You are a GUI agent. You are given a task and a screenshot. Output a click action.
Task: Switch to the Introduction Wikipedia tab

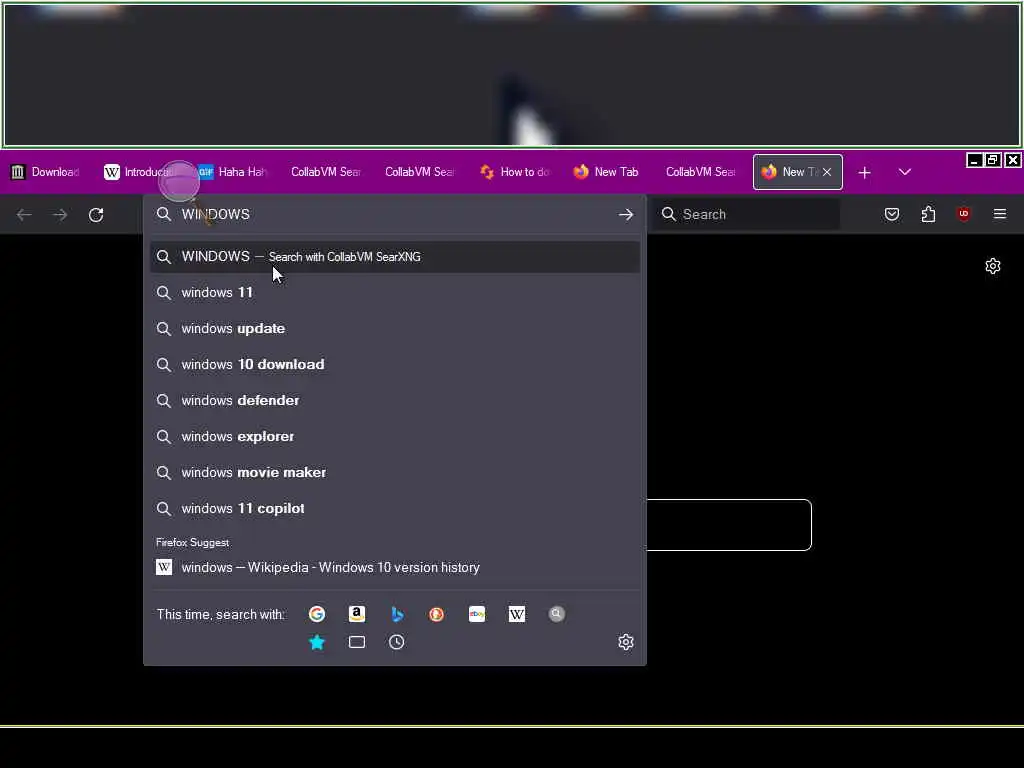(x=139, y=172)
